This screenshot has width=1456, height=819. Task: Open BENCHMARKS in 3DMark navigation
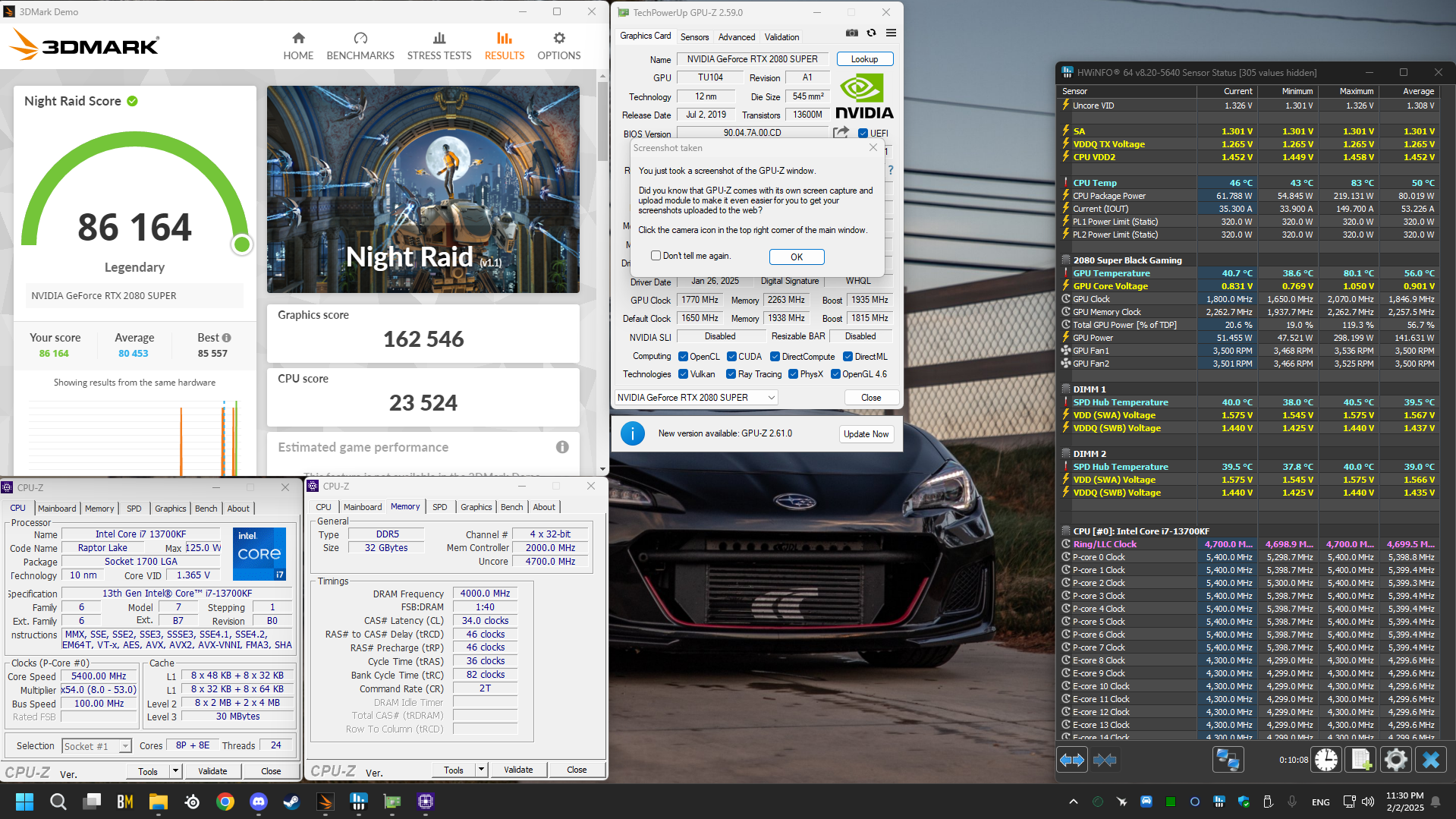(x=360, y=46)
